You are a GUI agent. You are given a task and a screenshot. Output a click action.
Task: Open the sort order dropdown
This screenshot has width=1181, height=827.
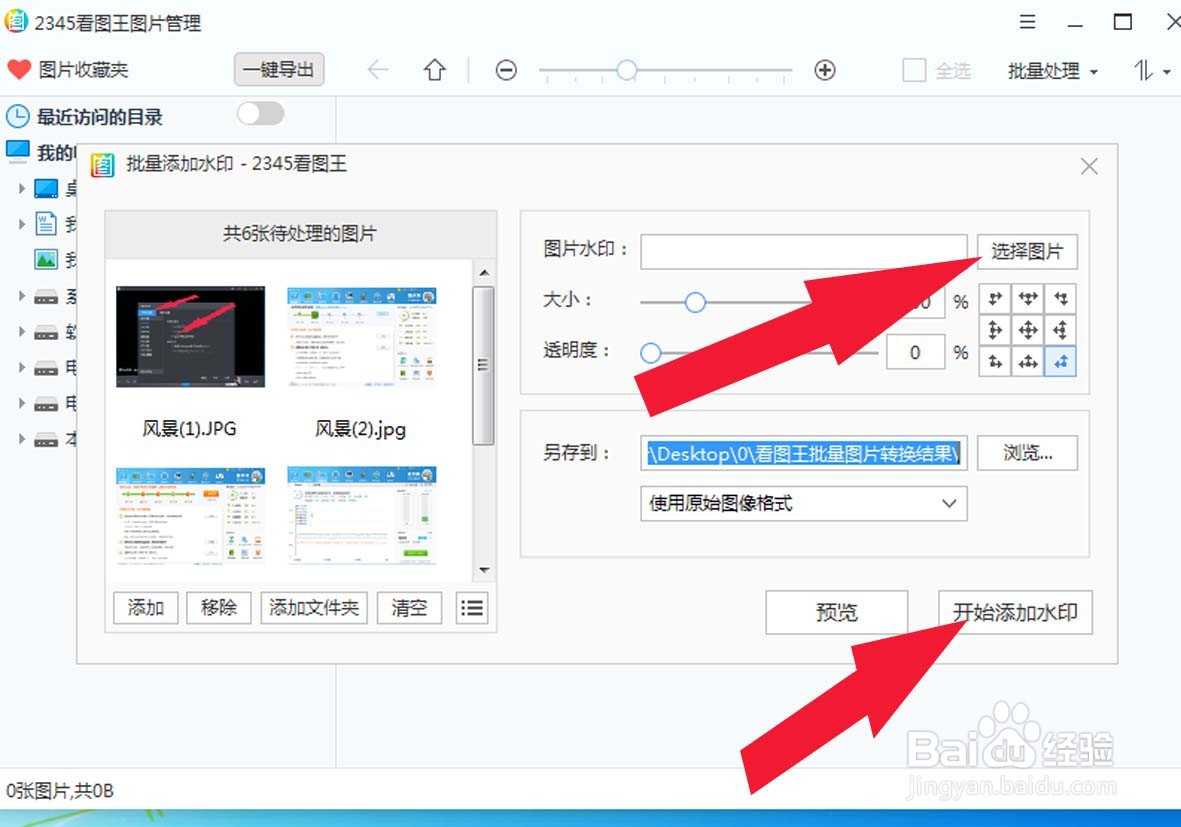tap(1152, 70)
